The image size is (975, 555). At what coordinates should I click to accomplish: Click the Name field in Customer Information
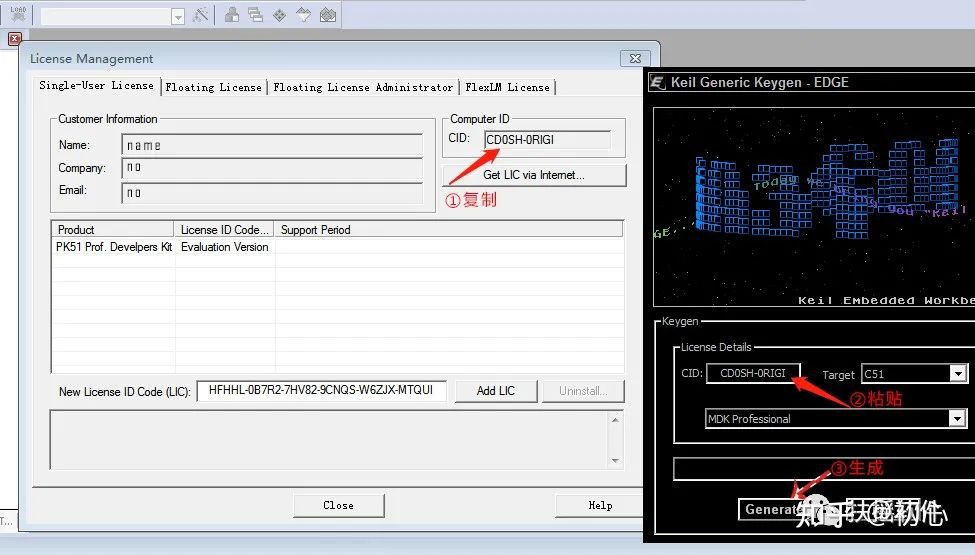(272, 145)
